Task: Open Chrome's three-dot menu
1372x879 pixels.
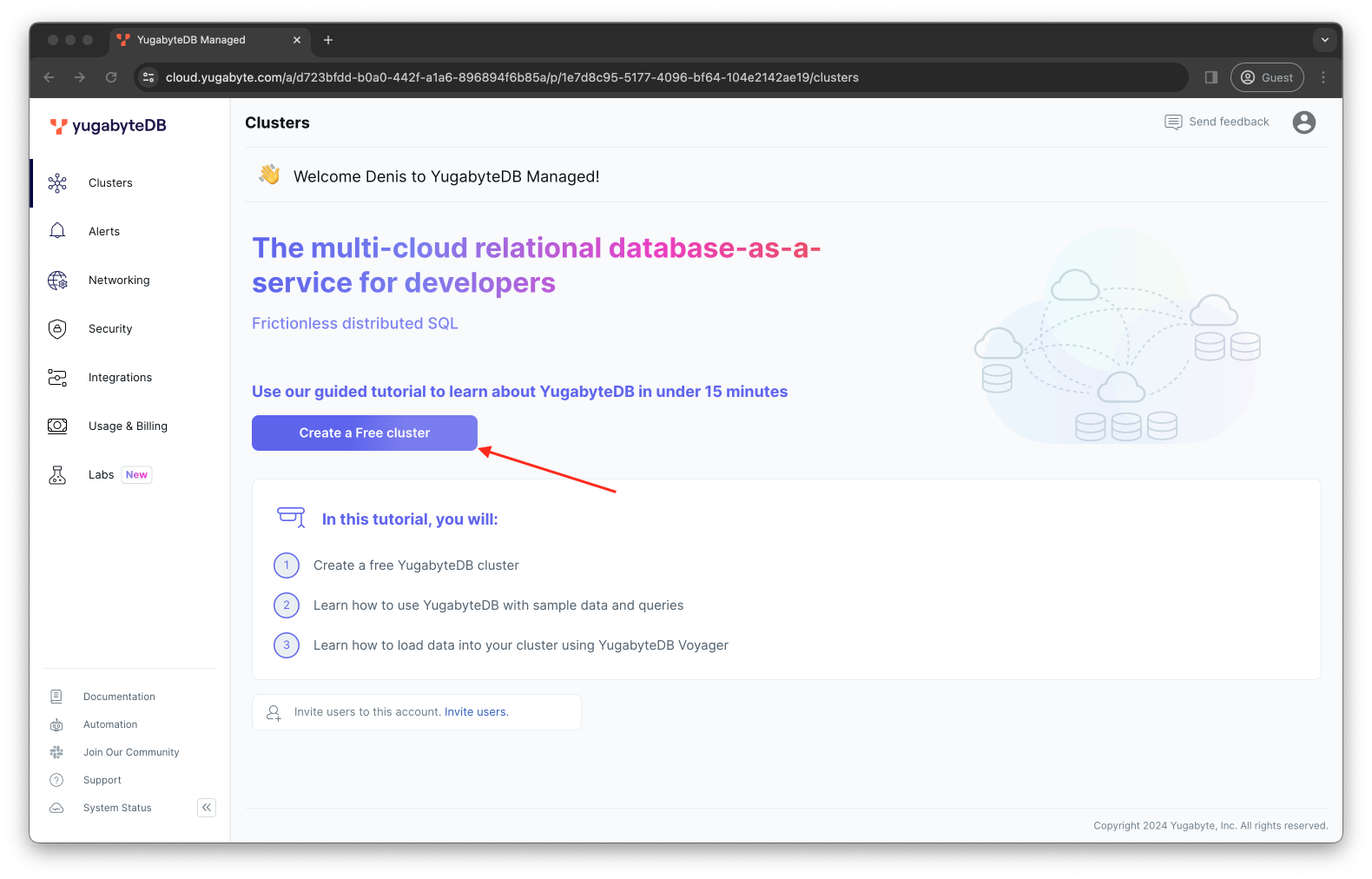Action: point(1323,77)
